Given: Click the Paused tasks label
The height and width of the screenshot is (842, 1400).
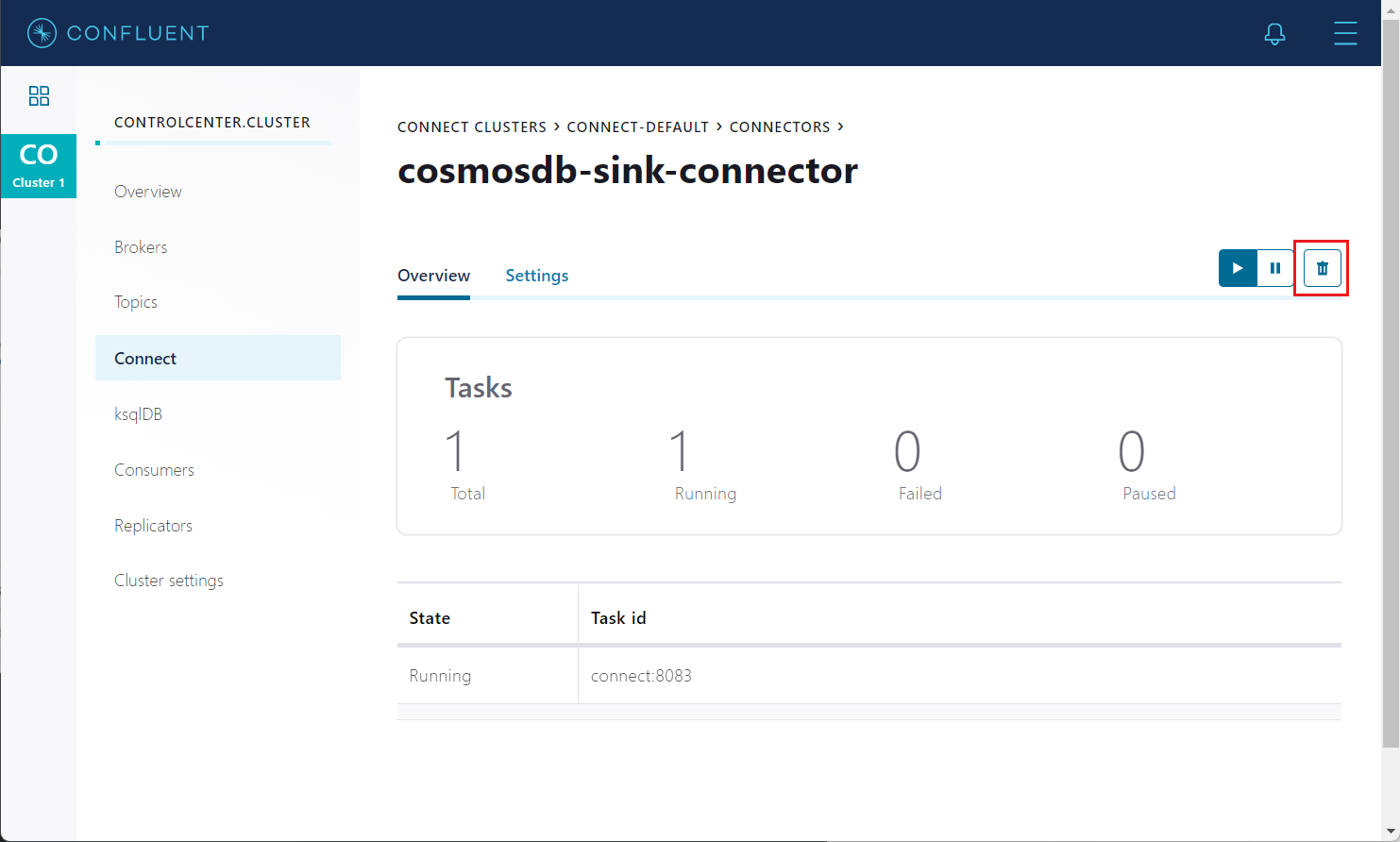Looking at the screenshot, I should [x=1149, y=494].
